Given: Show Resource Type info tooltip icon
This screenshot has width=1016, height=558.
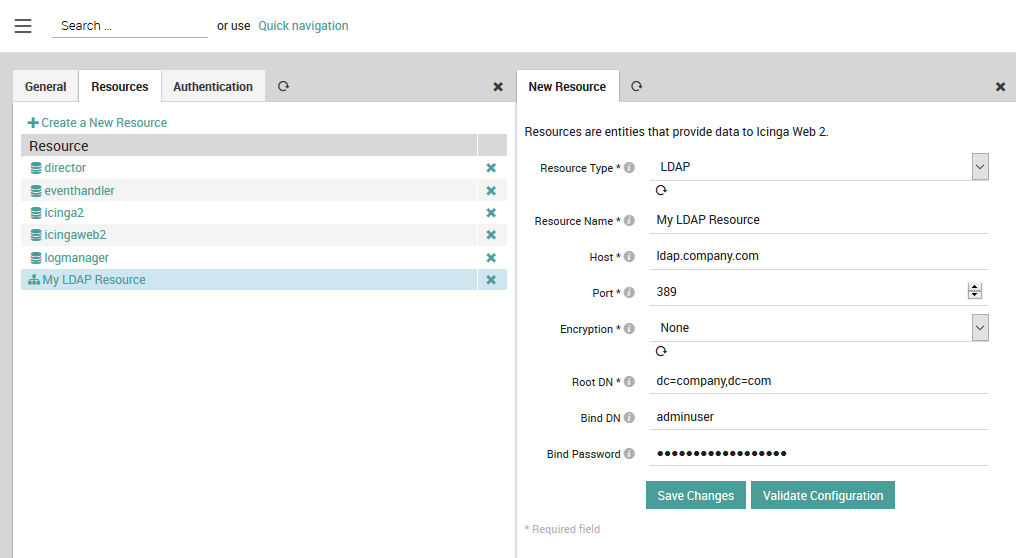Looking at the screenshot, I should pos(629,167).
